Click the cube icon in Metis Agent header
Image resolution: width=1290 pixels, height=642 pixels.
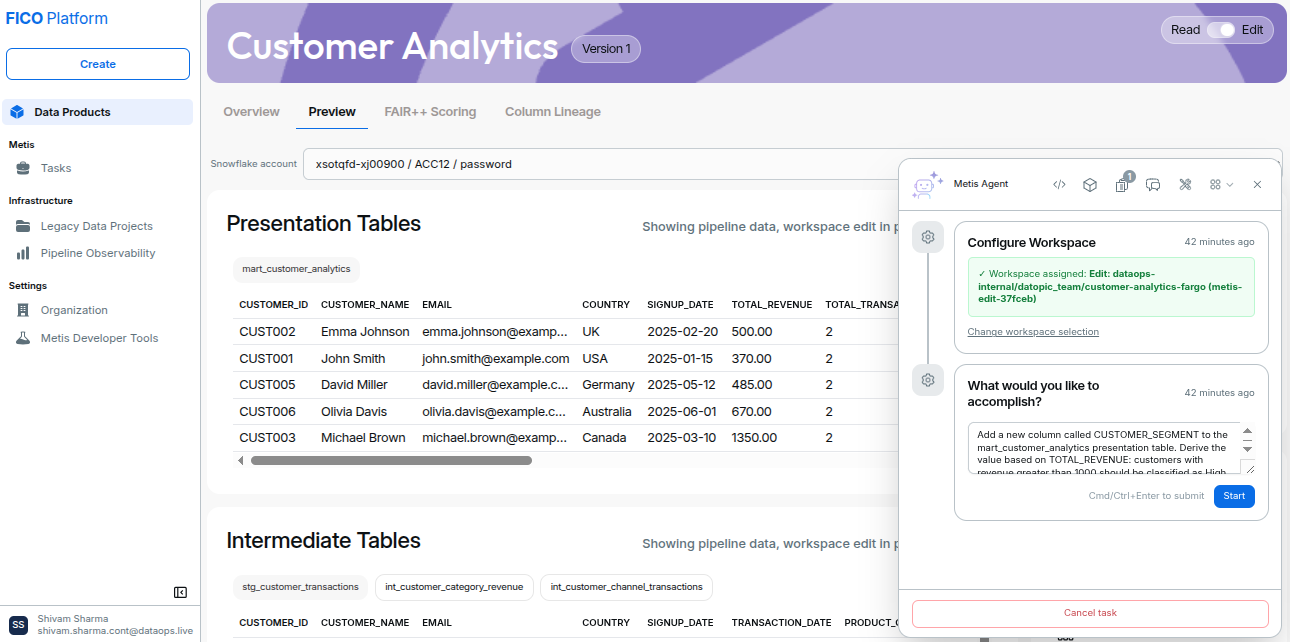[x=1091, y=184]
